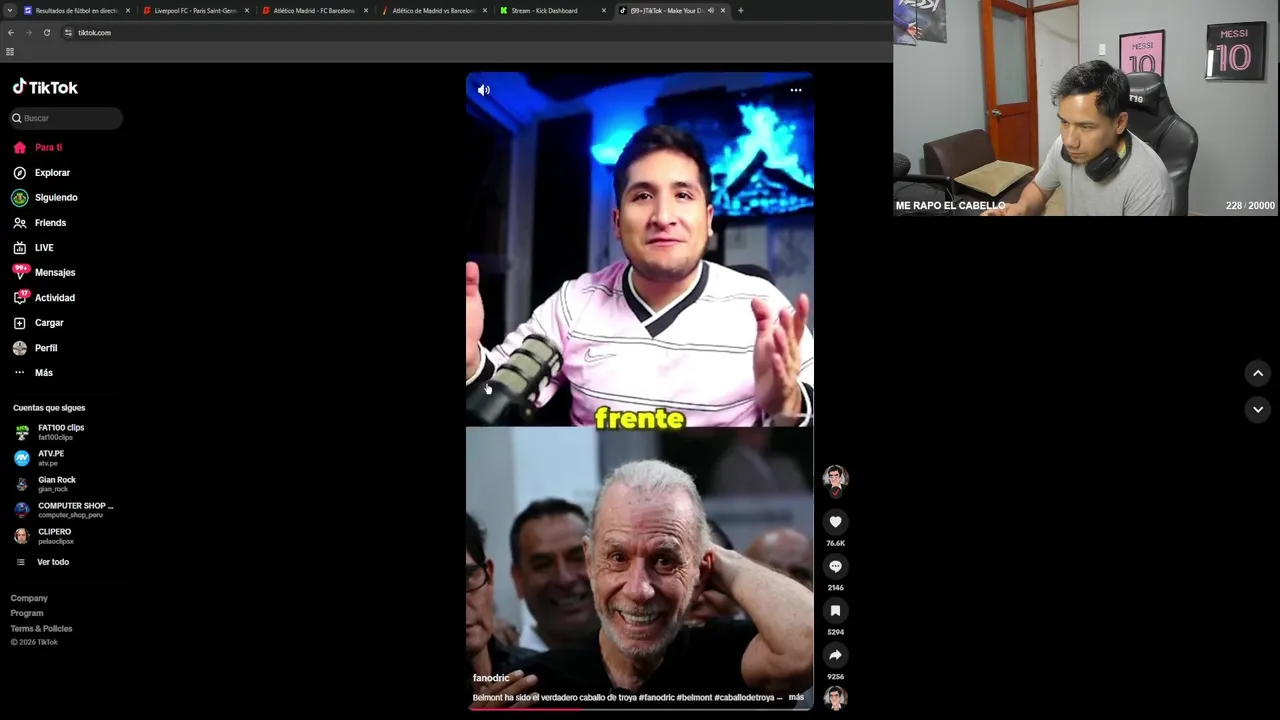1280x720 pixels.
Task: Go to the previous video with up chevron
Action: (x=1258, y=373)
